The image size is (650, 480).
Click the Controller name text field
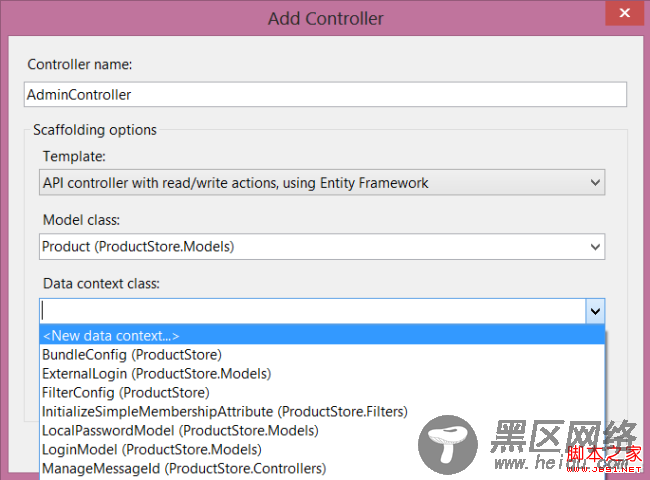pos(325,95)
